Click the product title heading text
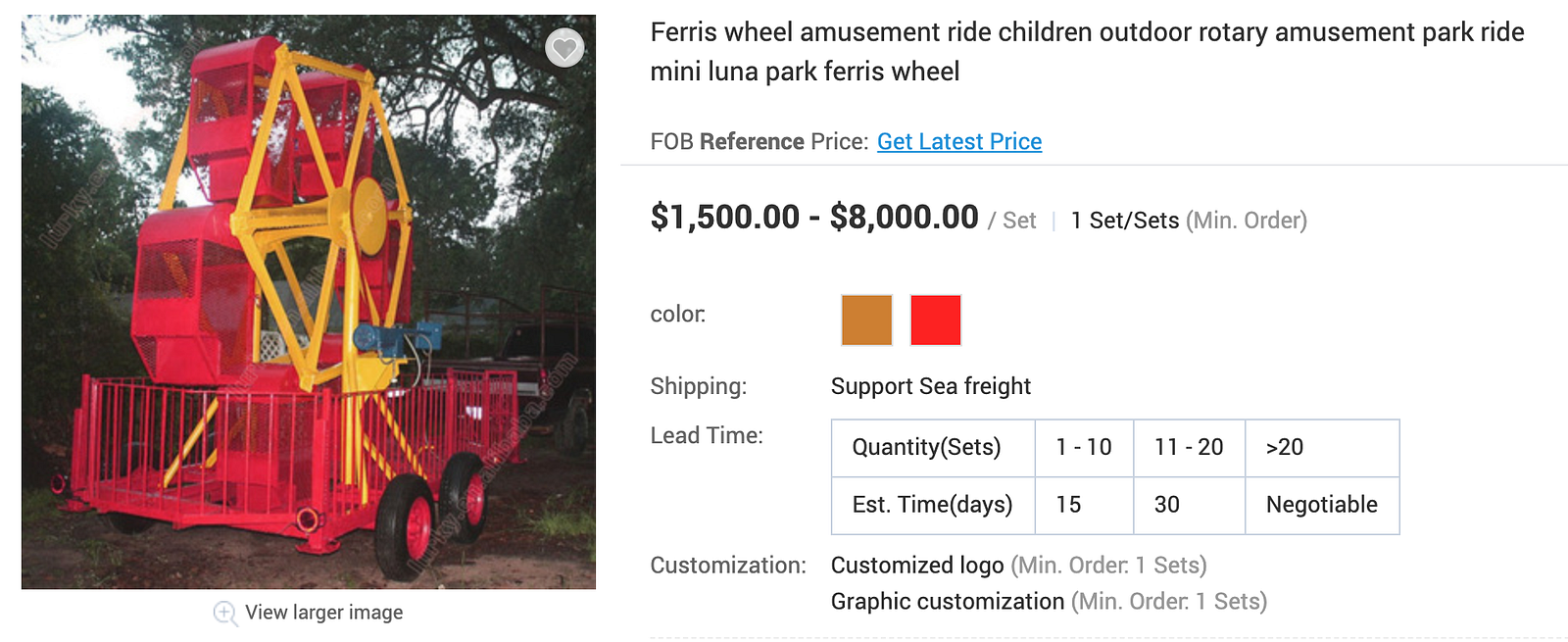Image resolution: width=1568 pixels, height=642 pixels. click(1086, 51)
